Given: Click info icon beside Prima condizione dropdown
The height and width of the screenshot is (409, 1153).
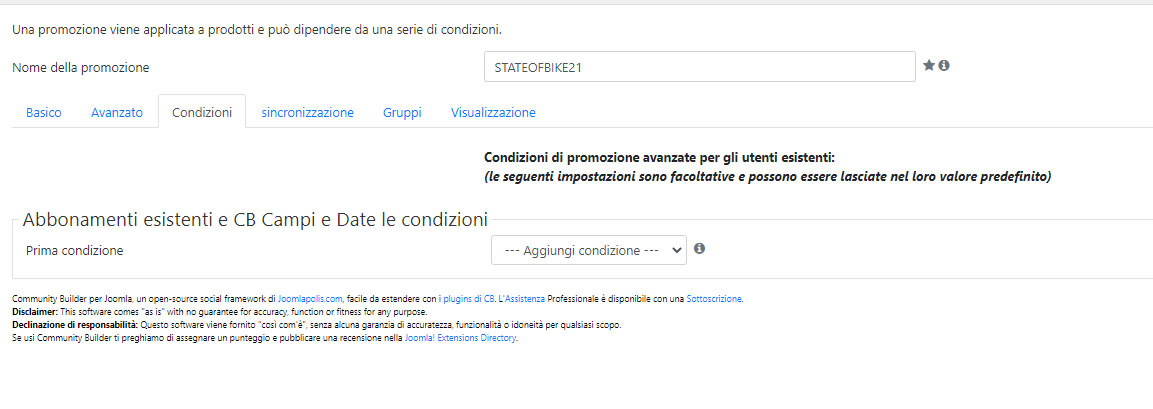Looking at the screenshot, I should click(x=699, y=249).
